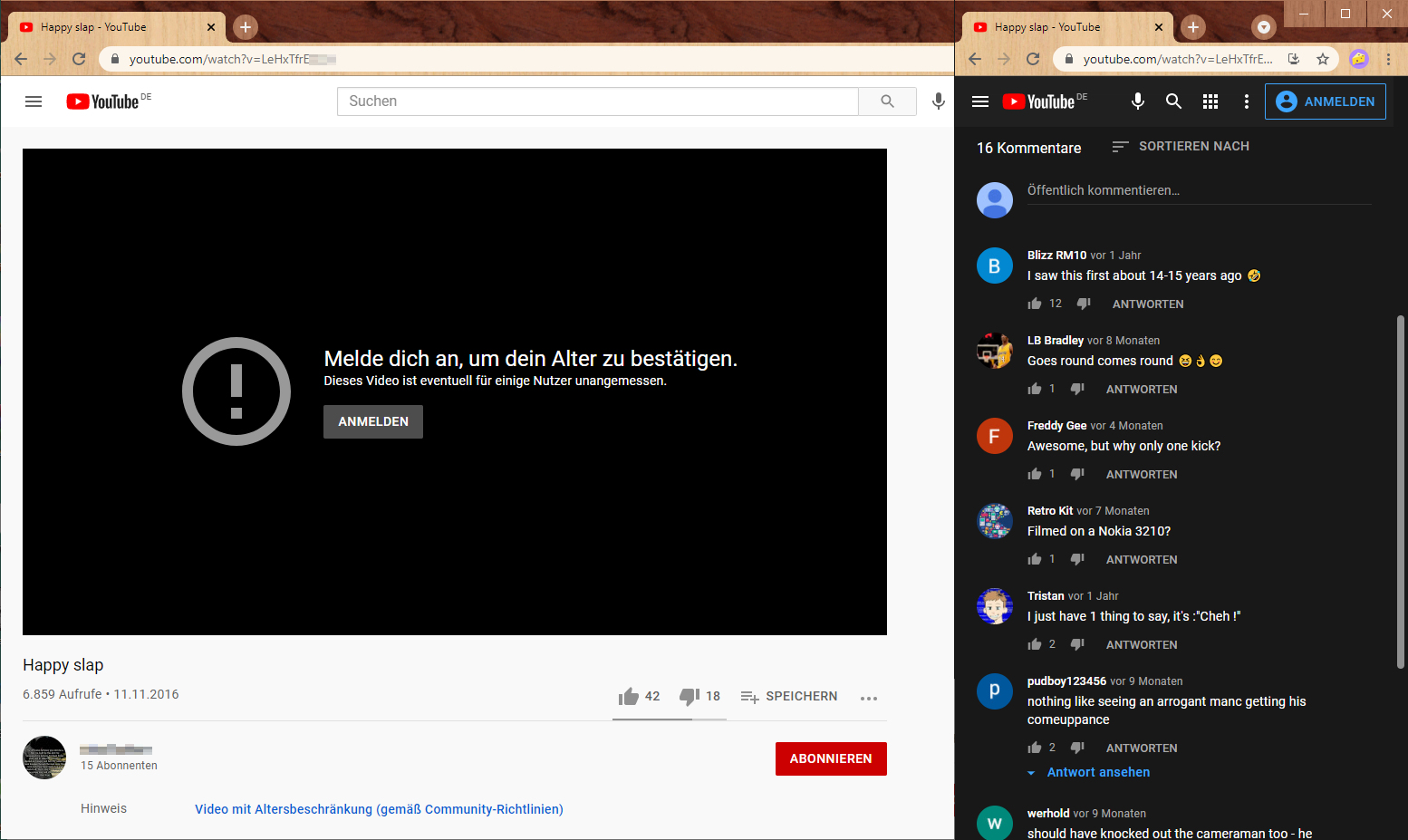The image size is (1408, 840).
Task: Open the Speichern save-to-playlist menu
Action: (x=789, y=696)
